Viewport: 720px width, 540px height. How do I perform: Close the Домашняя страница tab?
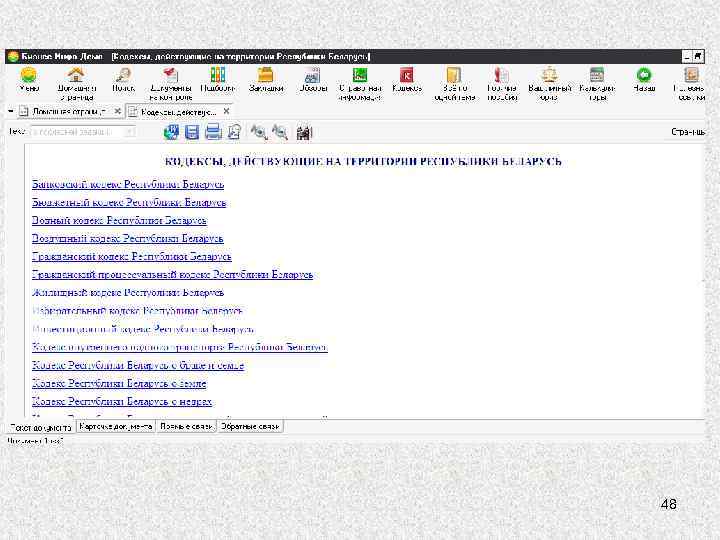pos(118,111)
